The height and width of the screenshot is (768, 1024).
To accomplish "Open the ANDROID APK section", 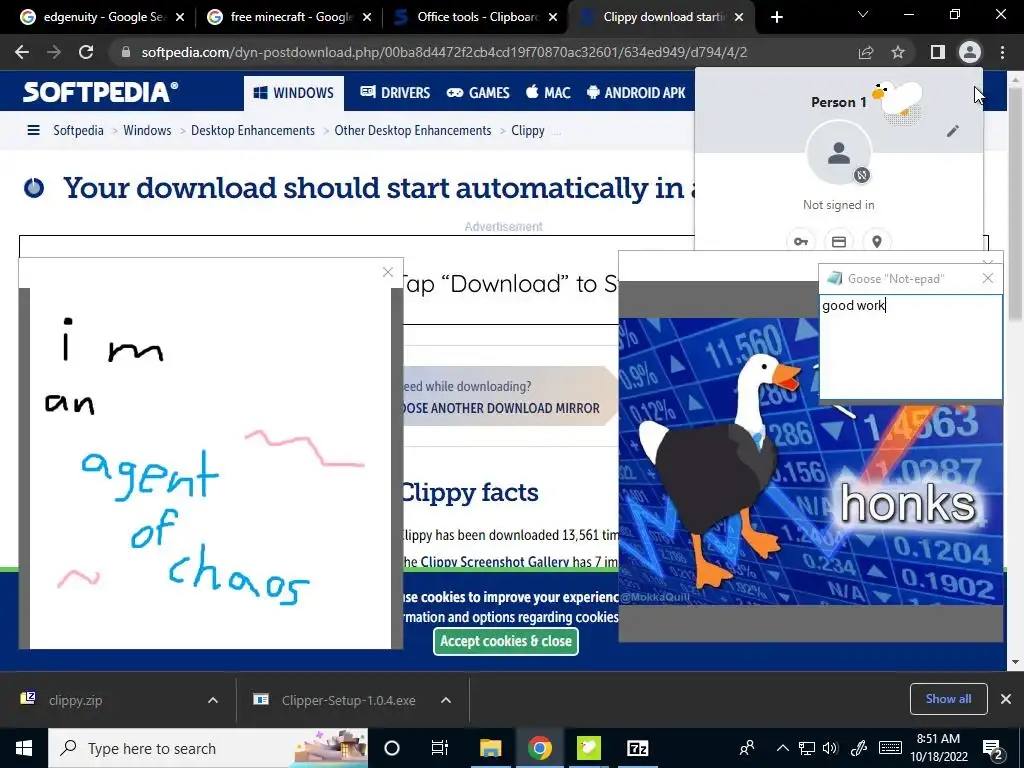I will pos(636,93).
